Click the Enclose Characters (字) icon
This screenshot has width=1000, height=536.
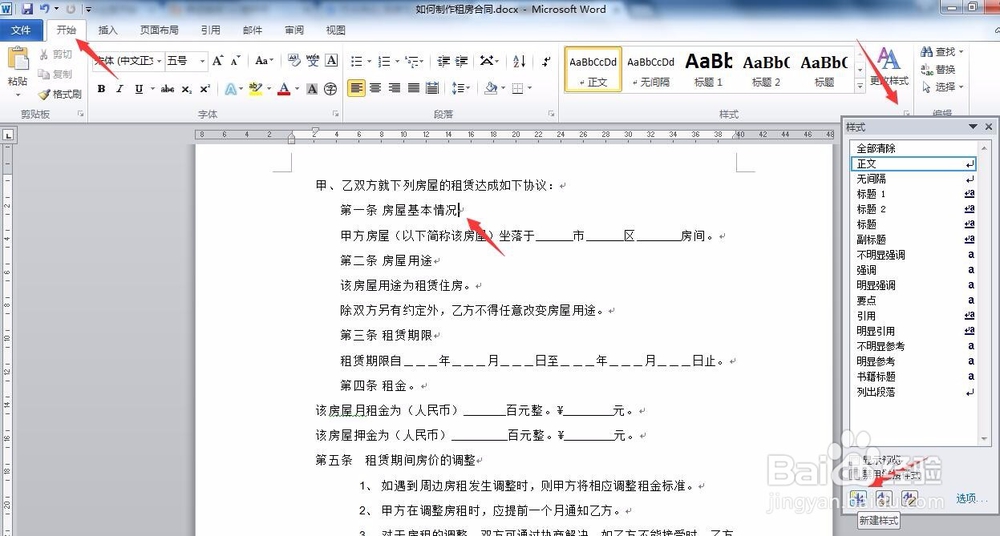[x=330, y=89]
